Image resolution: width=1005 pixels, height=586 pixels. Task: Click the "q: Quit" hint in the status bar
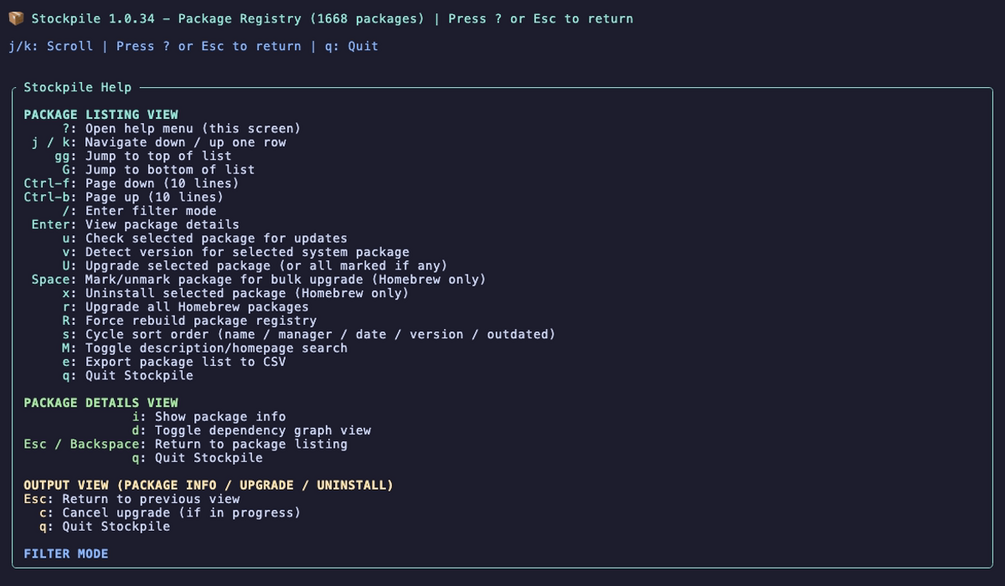(351, 46)
